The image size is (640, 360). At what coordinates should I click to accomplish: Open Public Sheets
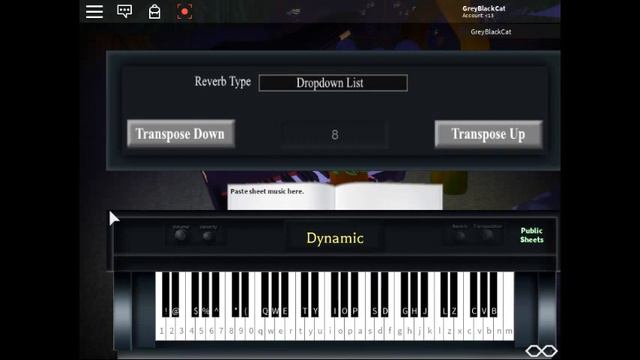click(x=531, y=235)
